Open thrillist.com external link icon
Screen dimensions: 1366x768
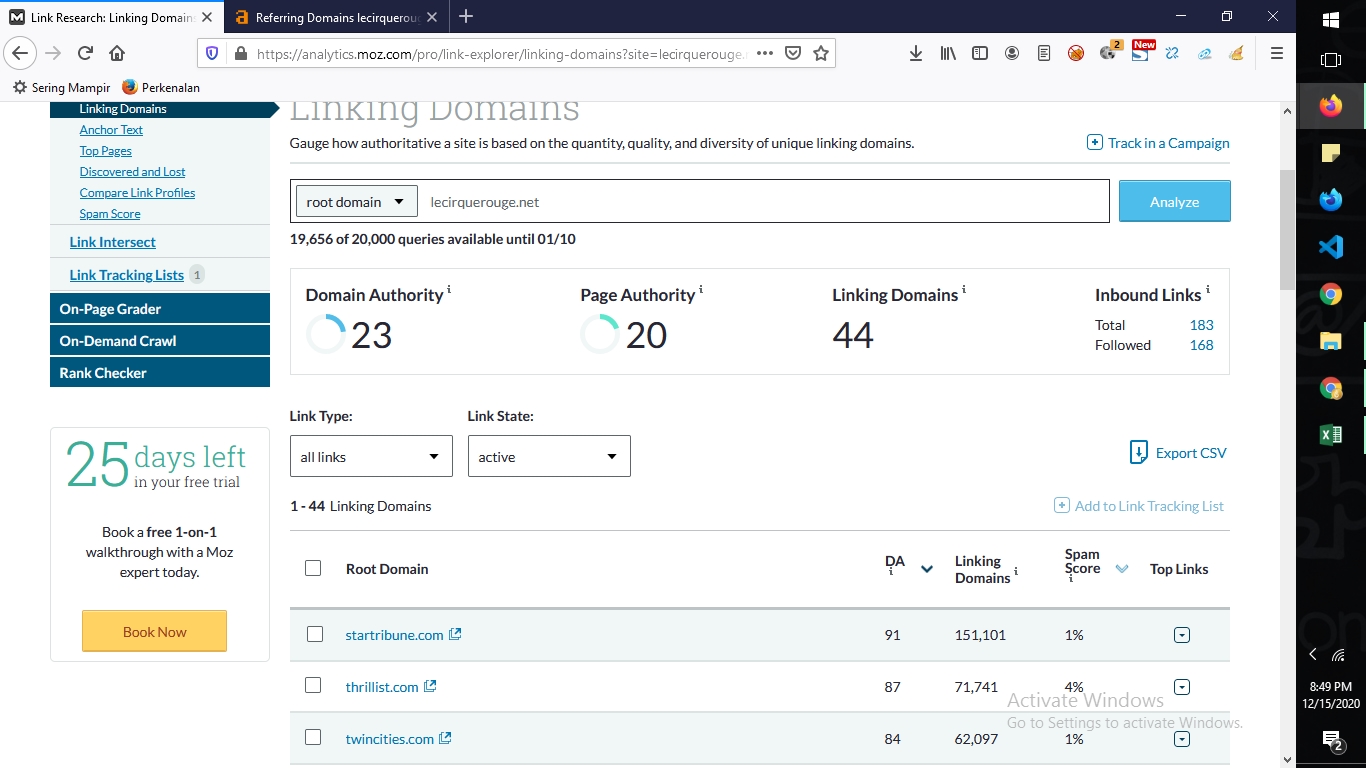pyautogui.click(x=430, y=686)
